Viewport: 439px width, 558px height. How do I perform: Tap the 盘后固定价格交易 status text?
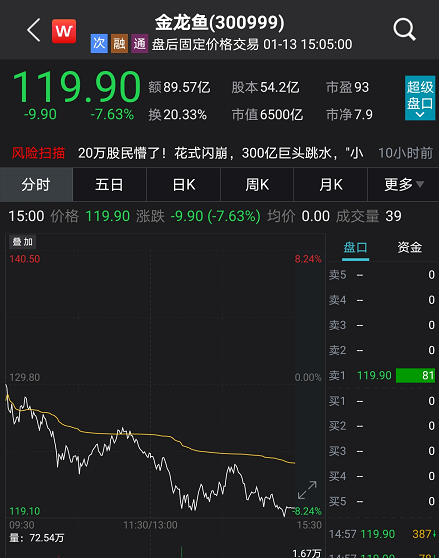(x=205, y=44)
